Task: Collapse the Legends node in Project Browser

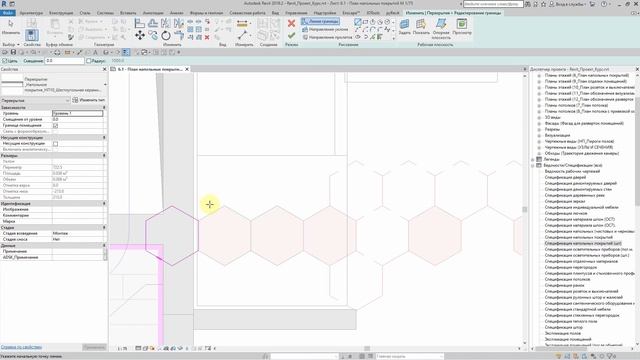Action: (533, 160)
